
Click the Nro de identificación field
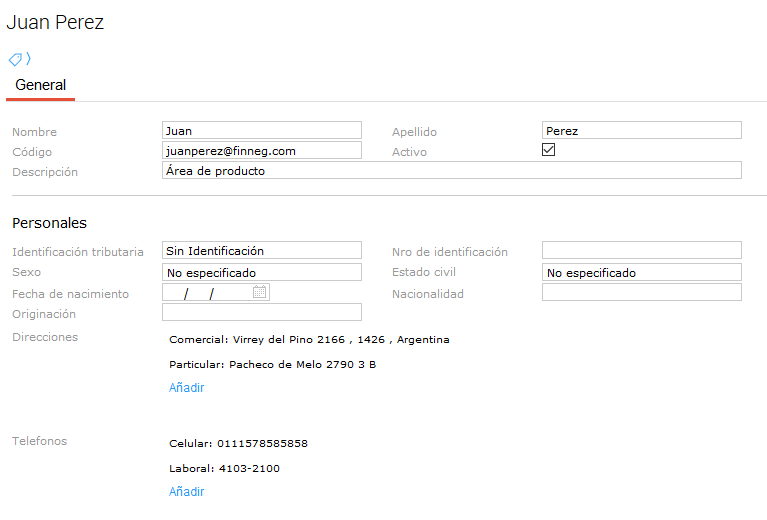[641, 250]
